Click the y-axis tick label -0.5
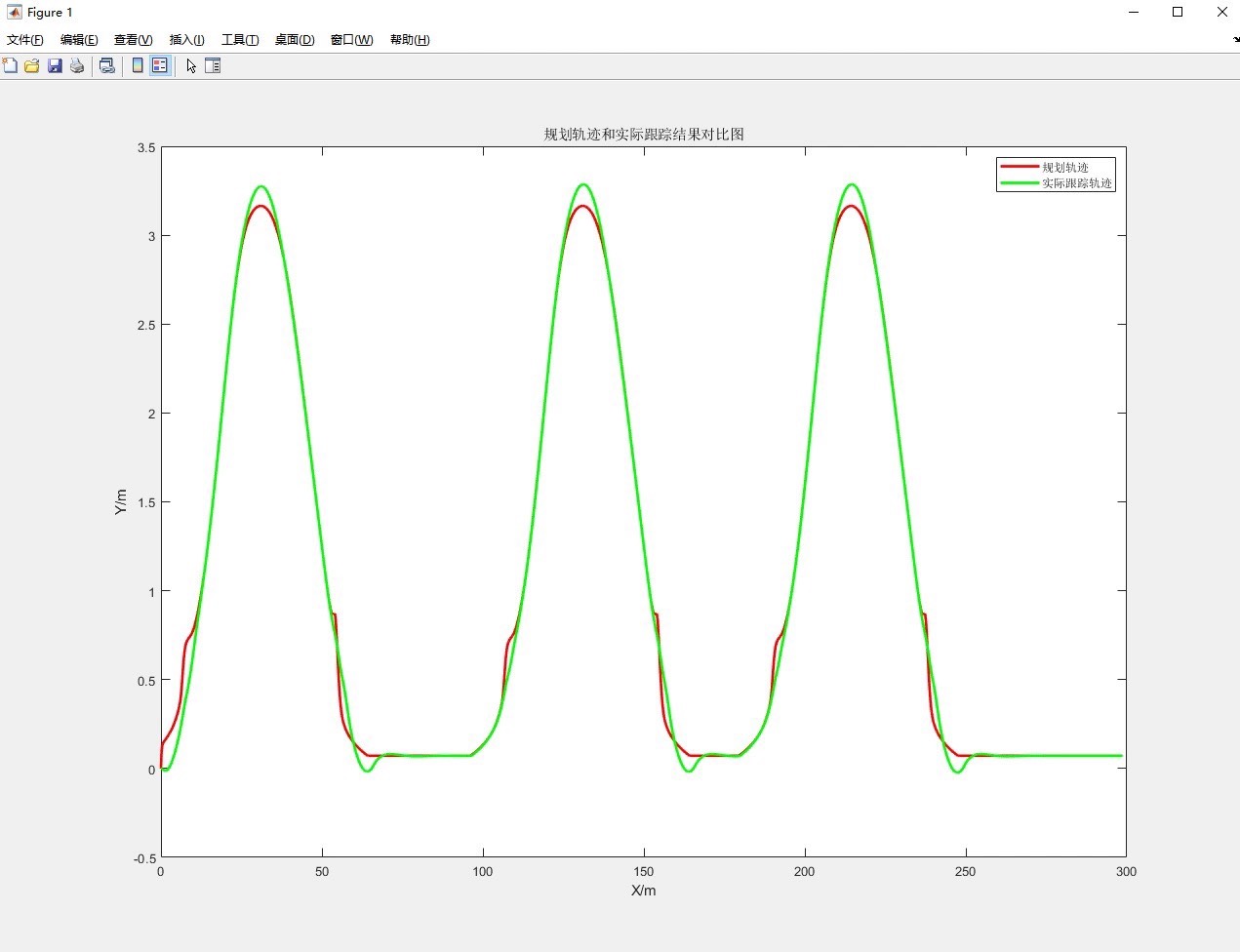This screenshot has height=952, width=1240. pyautogui.click(x=144, y=858)
